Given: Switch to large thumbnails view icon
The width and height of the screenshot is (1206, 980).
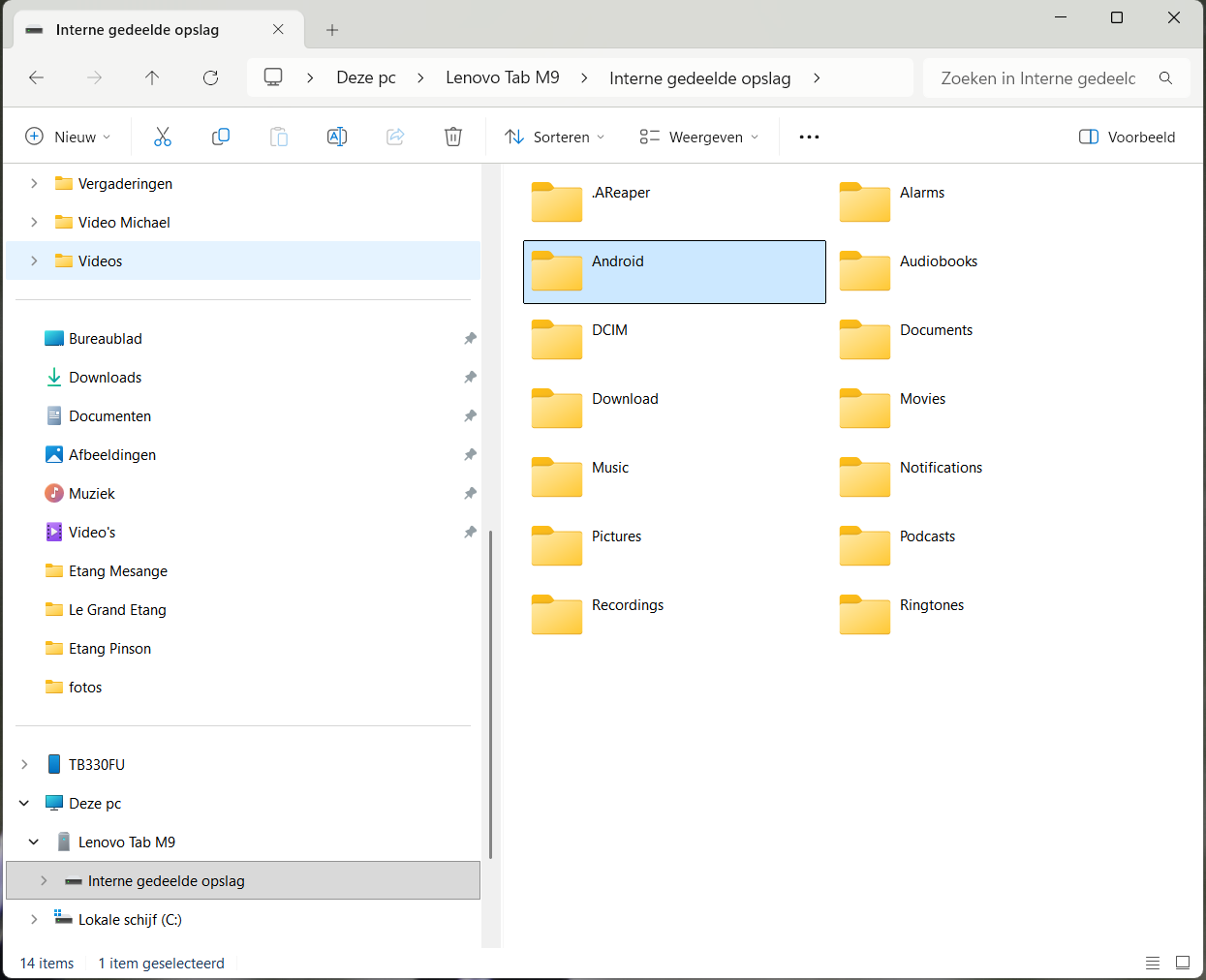Looking at the screenshot, I should click(1183, 963).
